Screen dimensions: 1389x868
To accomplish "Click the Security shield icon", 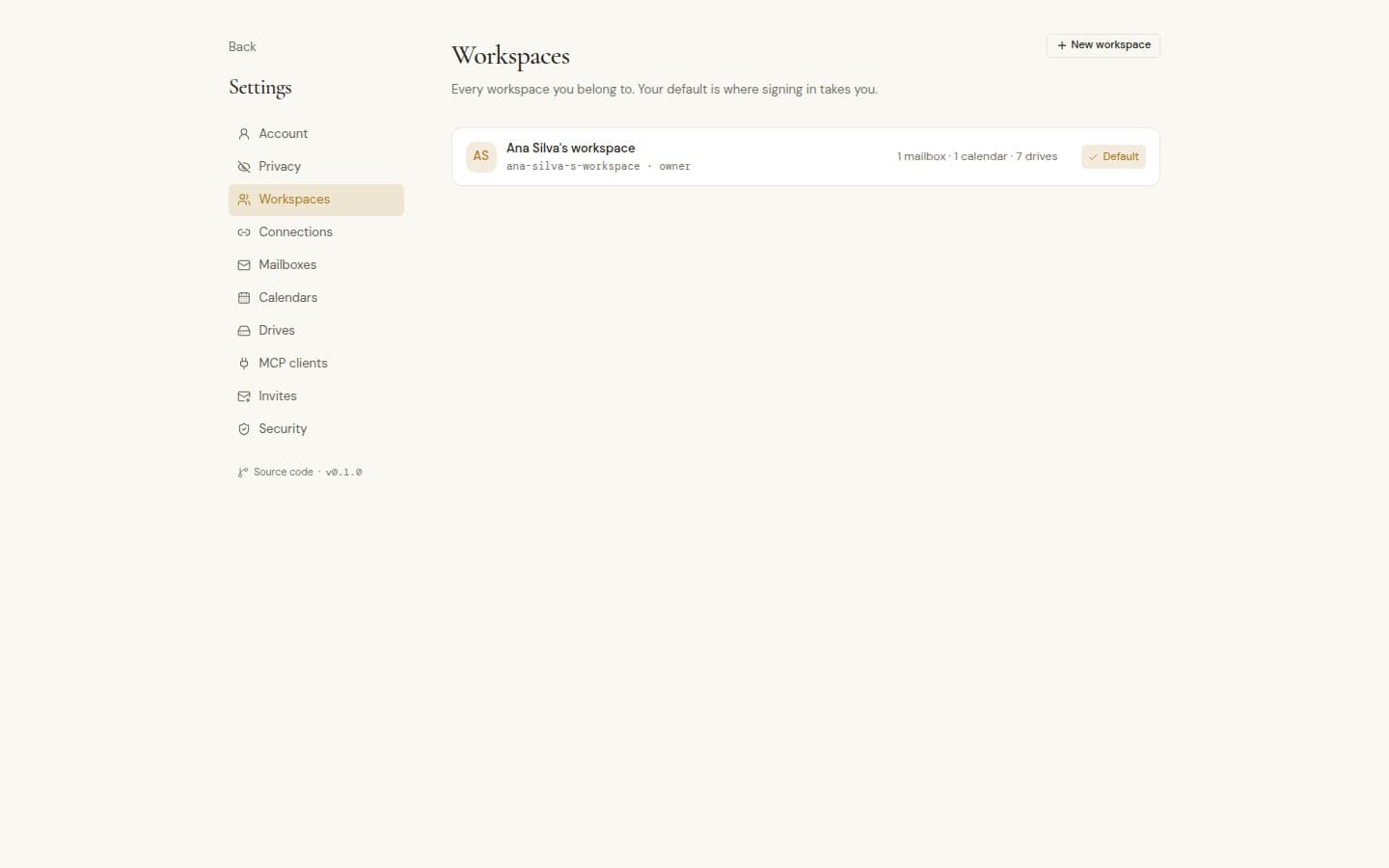I will (x=244, y=429).
